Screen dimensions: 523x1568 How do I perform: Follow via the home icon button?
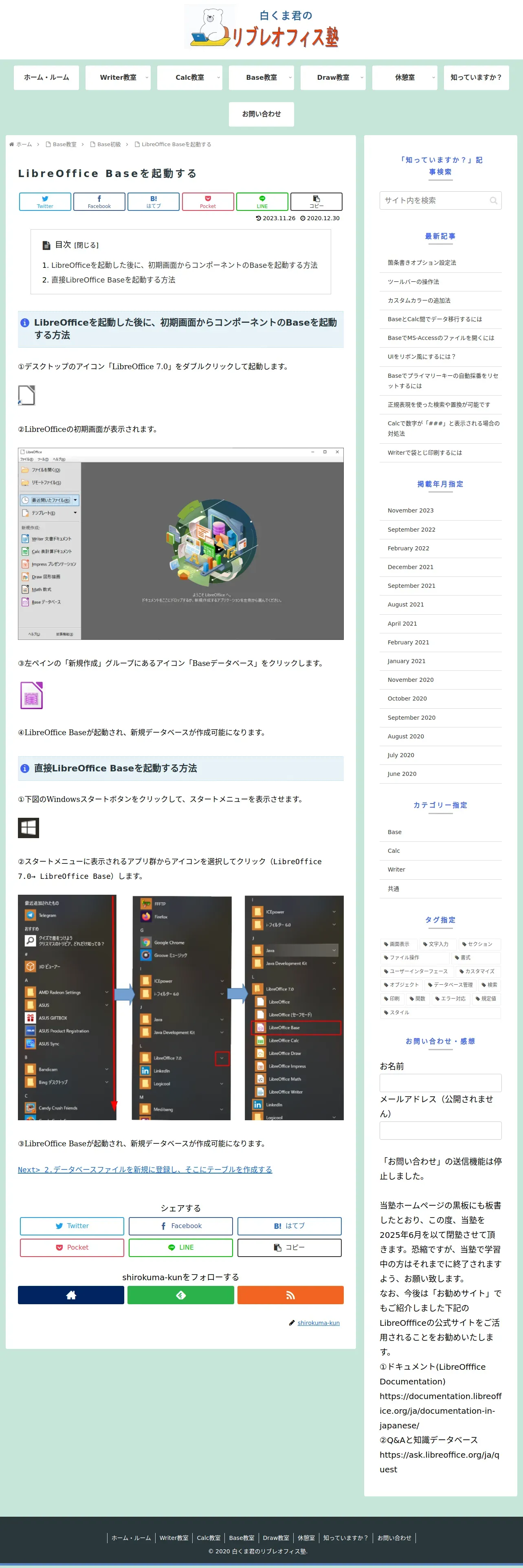click(x=71, y=1295)
